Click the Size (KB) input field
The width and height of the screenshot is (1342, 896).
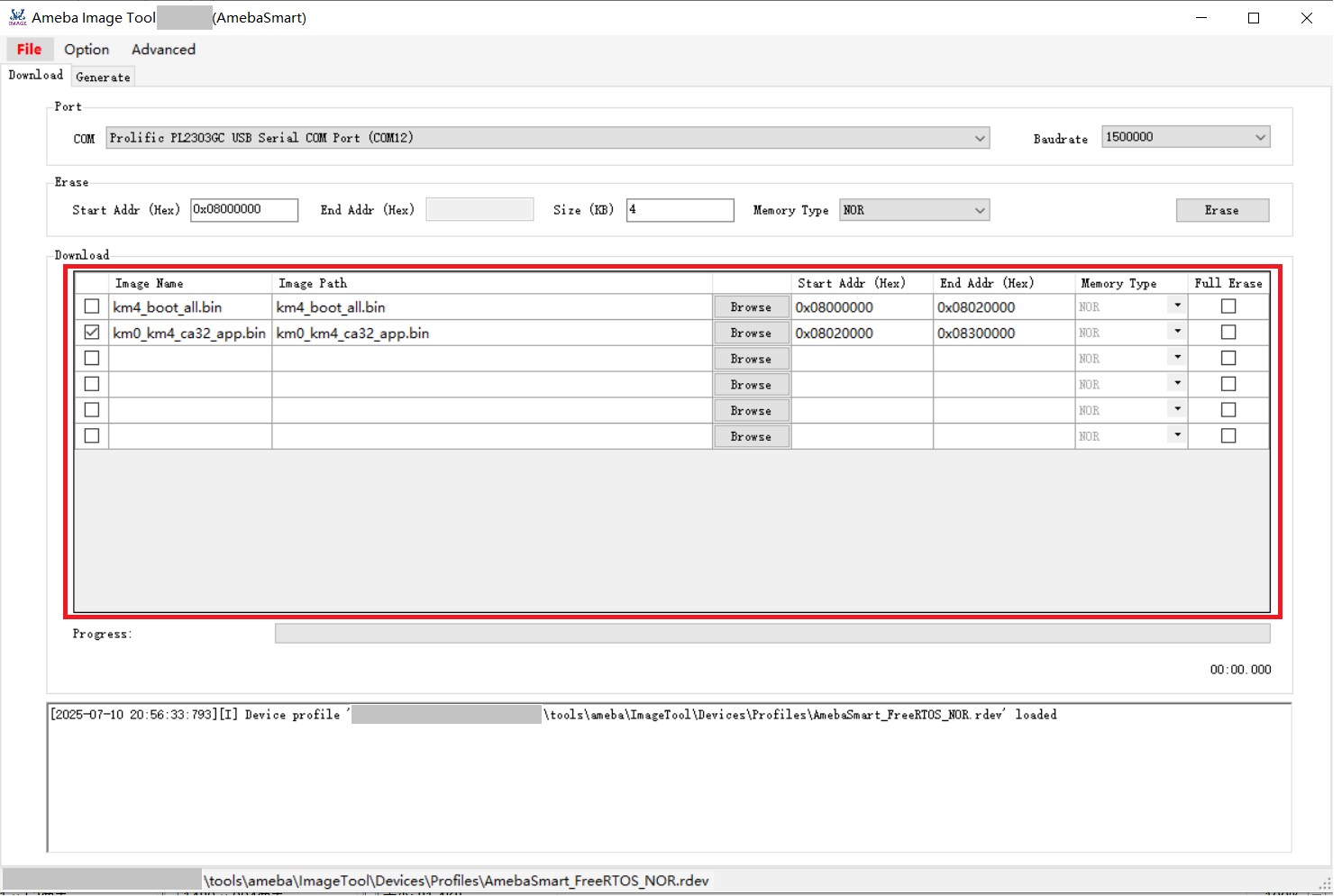coord(680,210)
